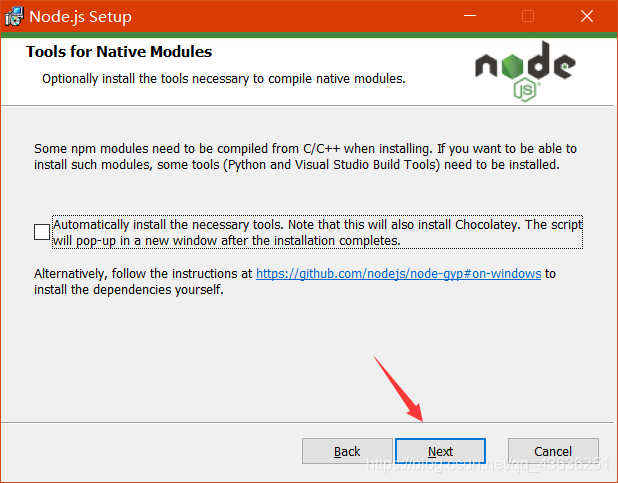This screenshot has width=618, height=483.
Task: Click the 'Tools for Native Modules' heading
Action: [x=119, y=52]
